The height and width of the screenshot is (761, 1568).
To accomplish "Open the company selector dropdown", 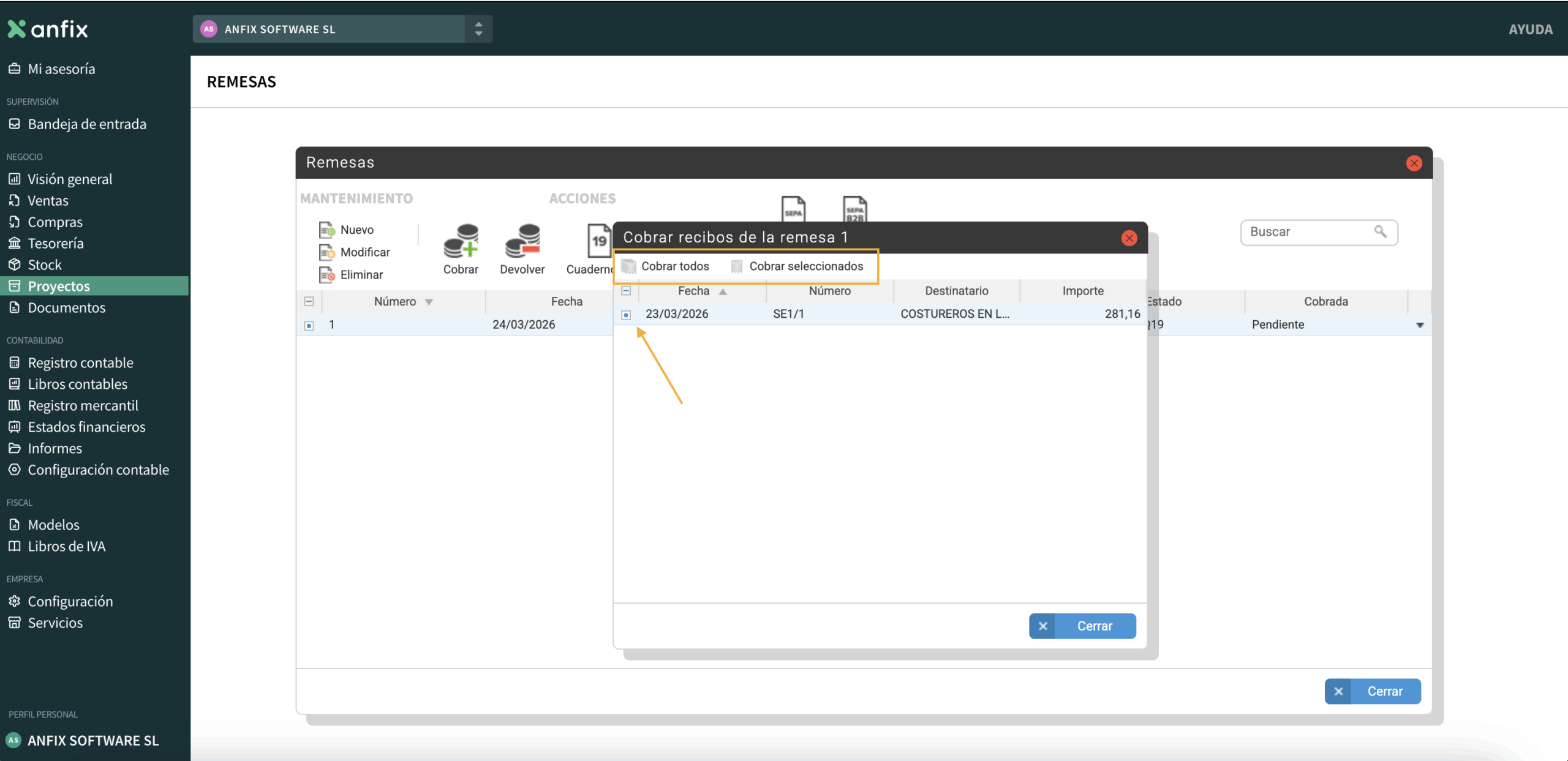I will click(478, 29).
